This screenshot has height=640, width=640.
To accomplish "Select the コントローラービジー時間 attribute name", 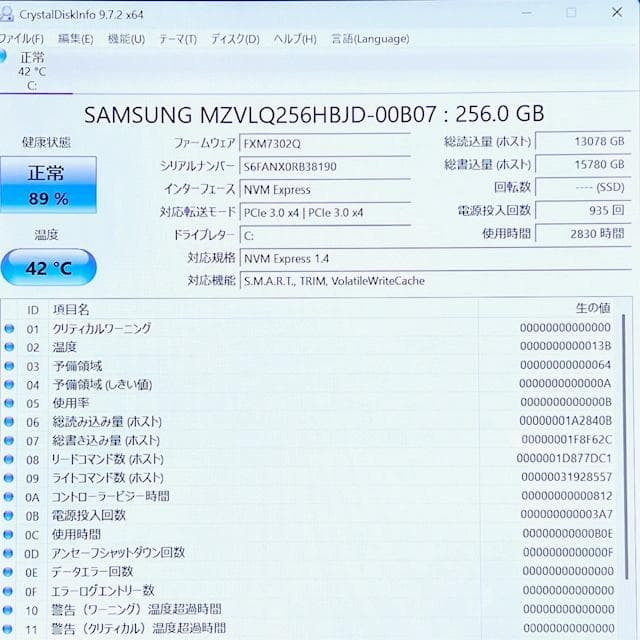I will coord(110,497).
